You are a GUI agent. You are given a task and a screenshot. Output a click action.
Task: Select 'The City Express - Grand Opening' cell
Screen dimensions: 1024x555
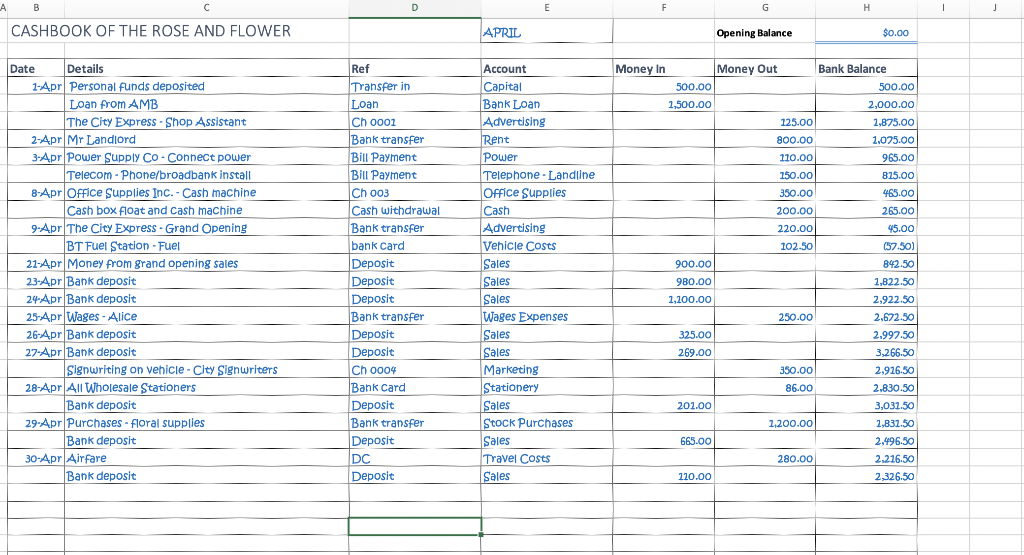point(206,228)
